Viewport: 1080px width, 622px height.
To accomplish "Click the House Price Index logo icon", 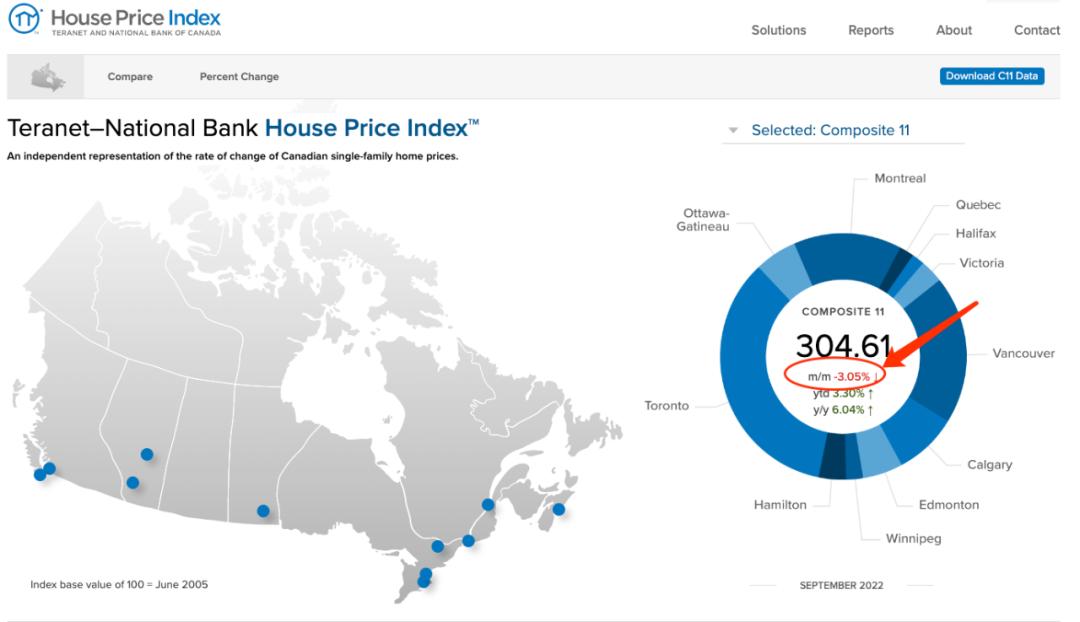I will pos(25,19).
